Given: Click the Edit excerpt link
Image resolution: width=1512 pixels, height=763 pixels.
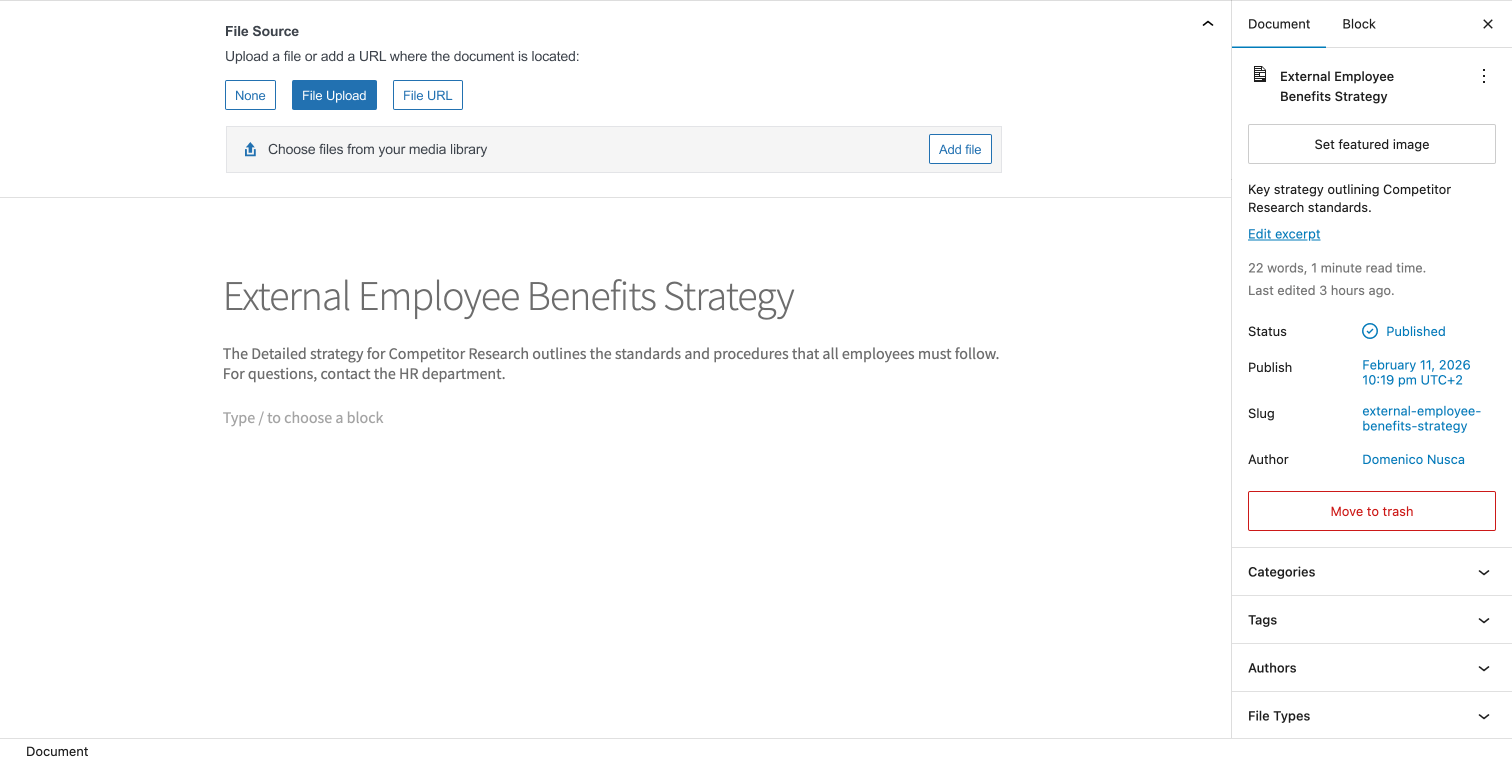Looking at the screenshot, I should pyautogui.click(x=1284, y=234).
